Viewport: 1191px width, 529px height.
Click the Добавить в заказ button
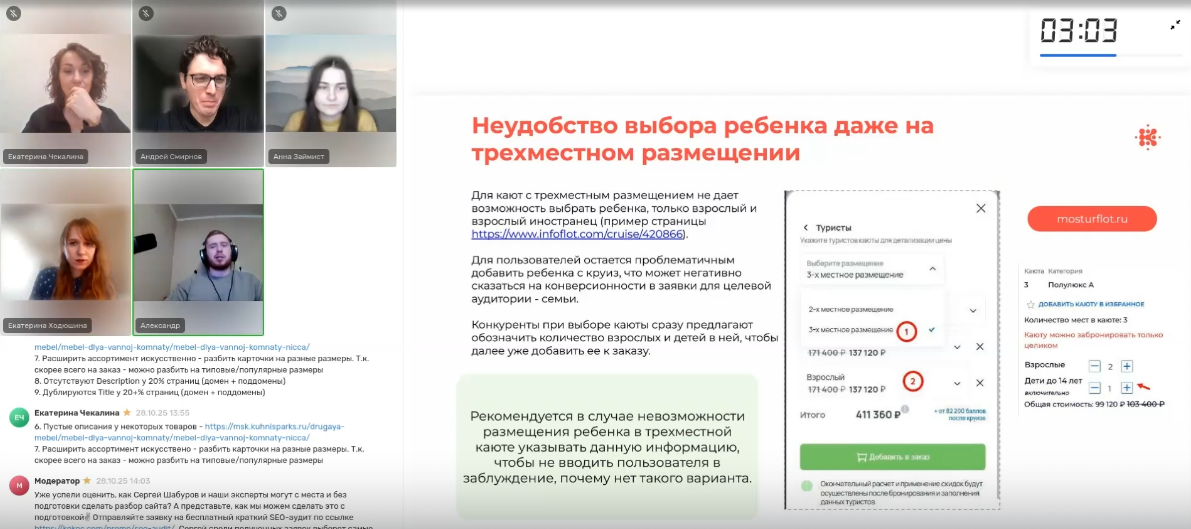892,457
